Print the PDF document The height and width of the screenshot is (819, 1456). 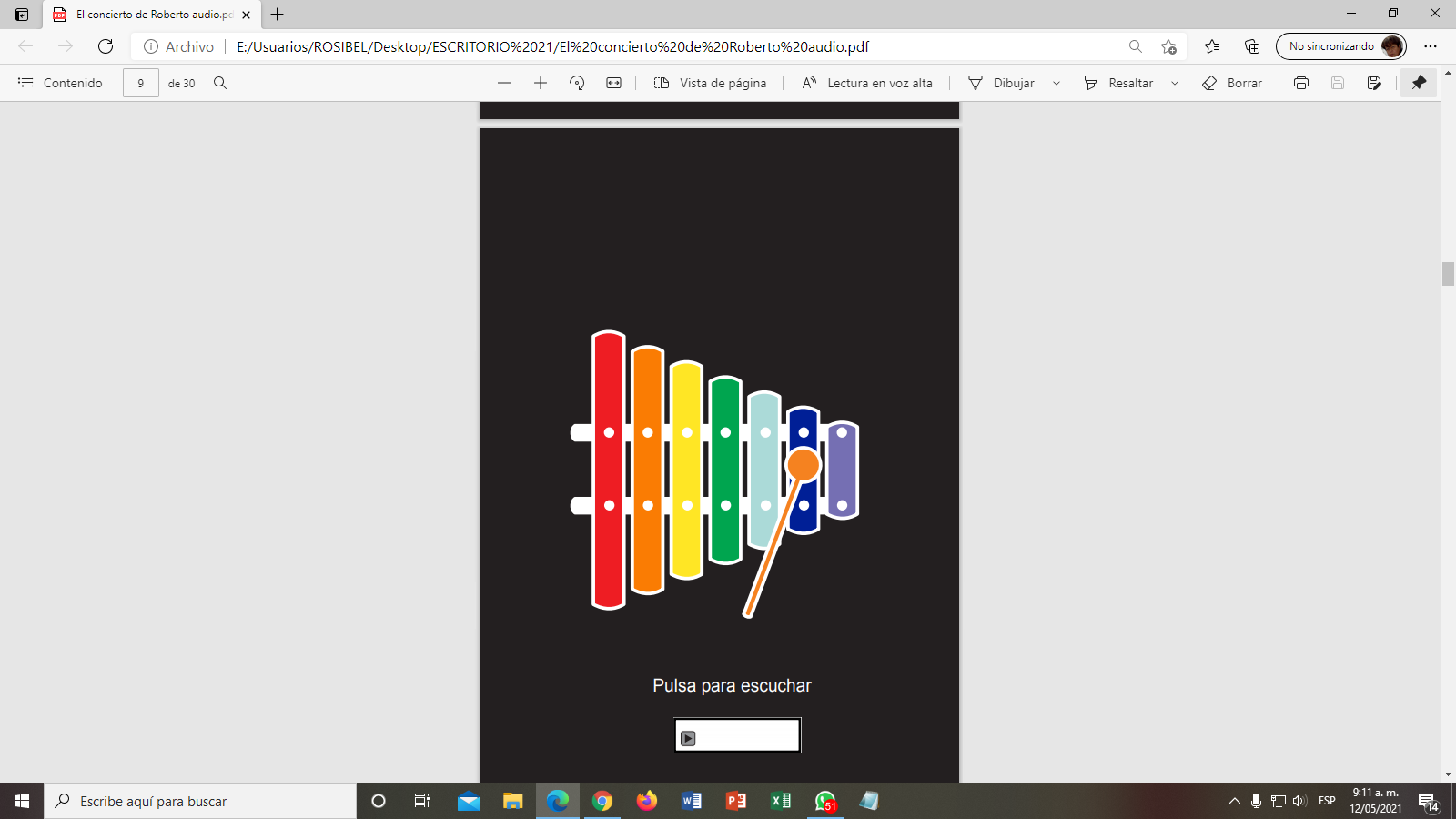tap(1301, 83)
